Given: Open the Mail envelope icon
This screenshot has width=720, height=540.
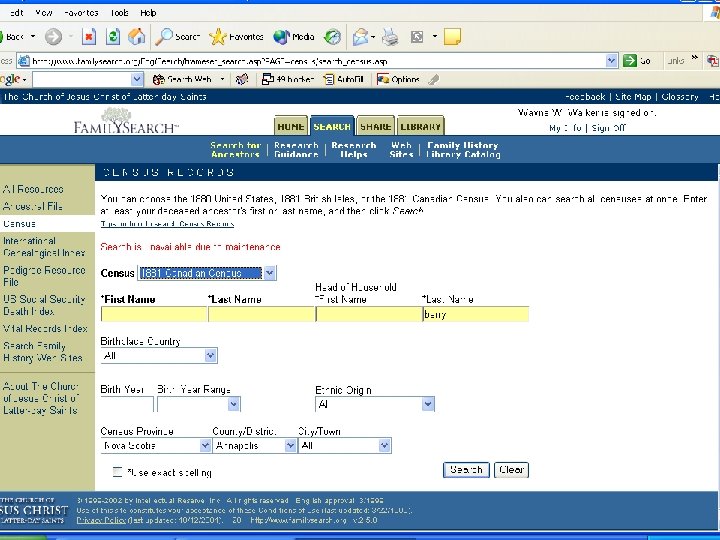Looking at the screenshot, I should point(361,37).
